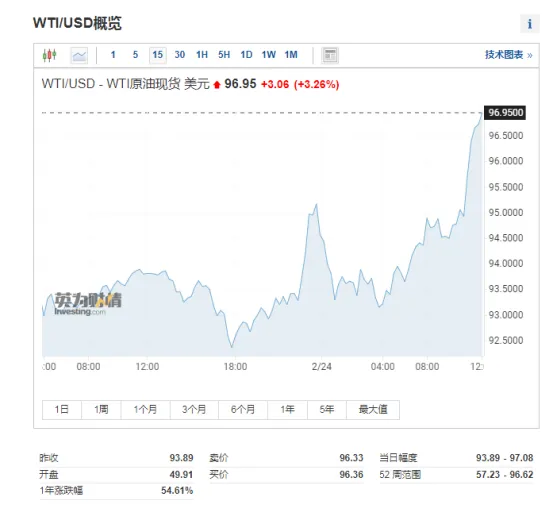This screenshot has width=554, height=521.
Task: Click the WTI/USD概览 heading
Action: (x=77, y=23)
